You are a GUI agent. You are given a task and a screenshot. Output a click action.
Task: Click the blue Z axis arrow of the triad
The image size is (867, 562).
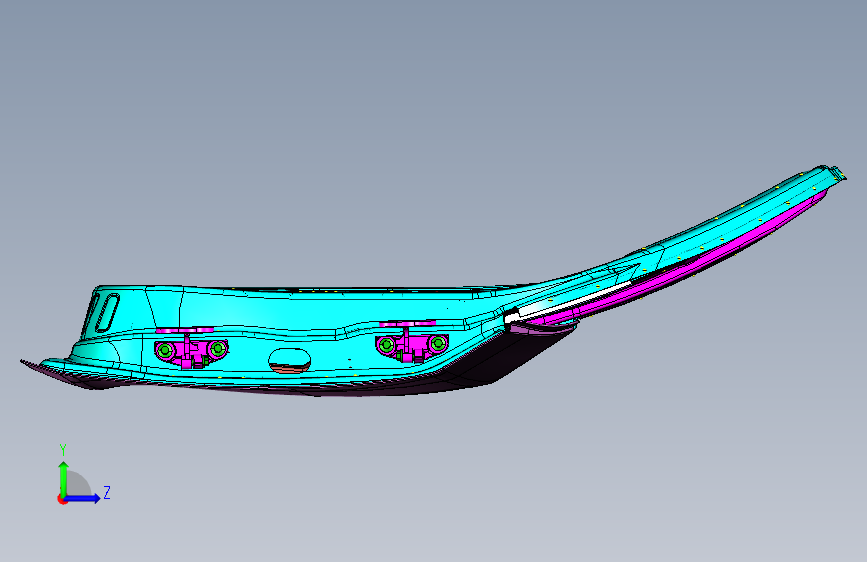pos(83,498)
